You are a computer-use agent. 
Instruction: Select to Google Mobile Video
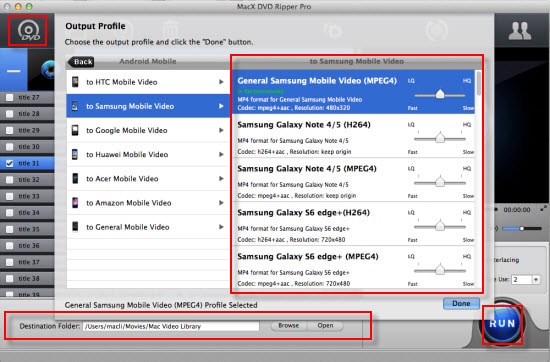148,130
